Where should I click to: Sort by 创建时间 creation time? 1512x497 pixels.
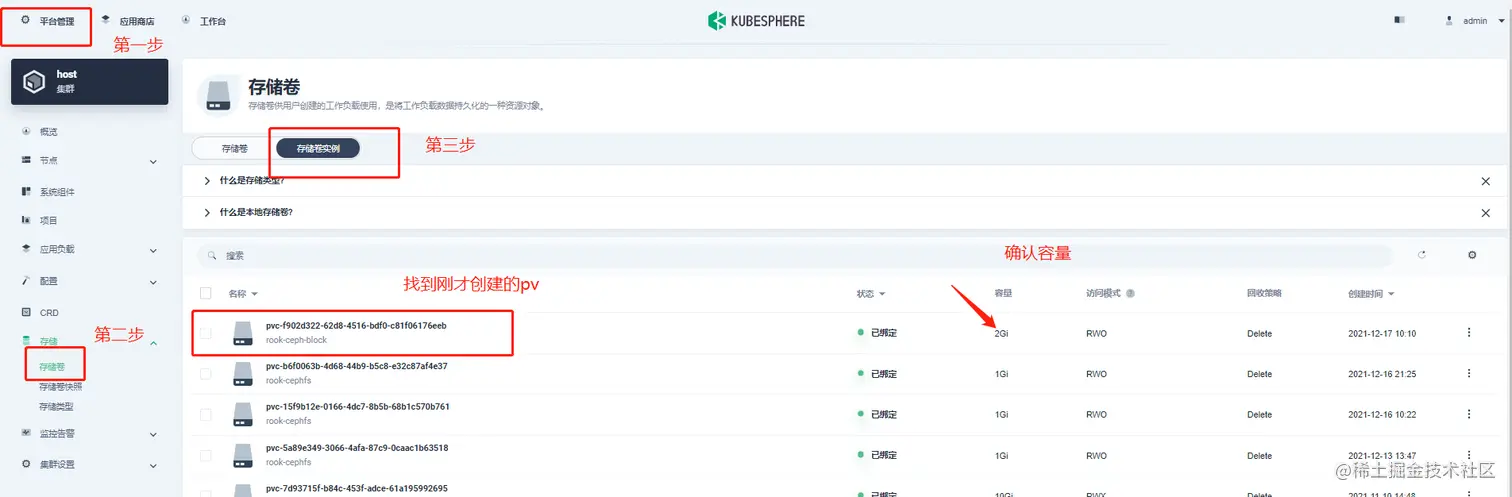1371,294
